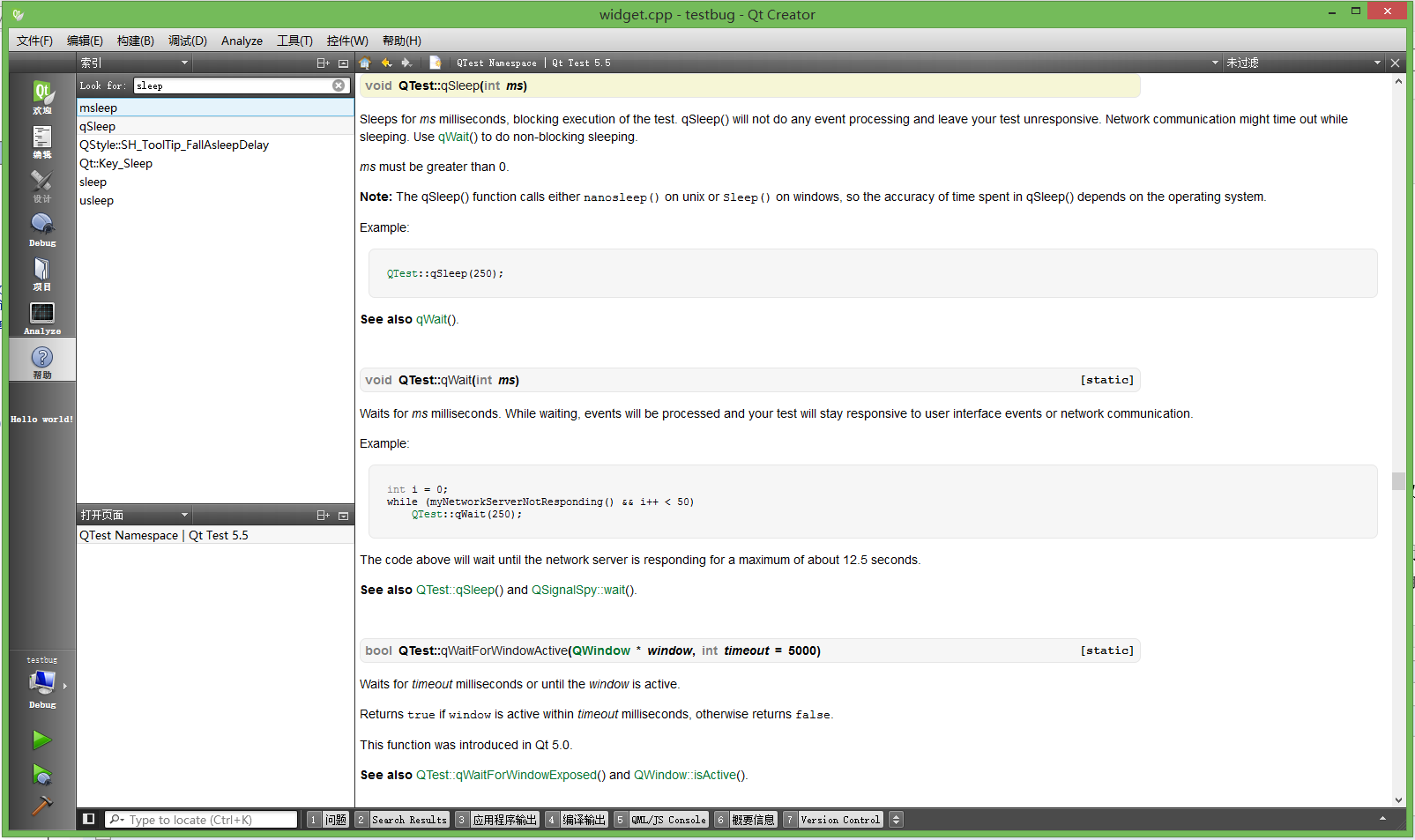Select Help mode in the sidebar
The width and height of the screenshot is (1415, 840).
pyautogui.click(x=42, y=361)
